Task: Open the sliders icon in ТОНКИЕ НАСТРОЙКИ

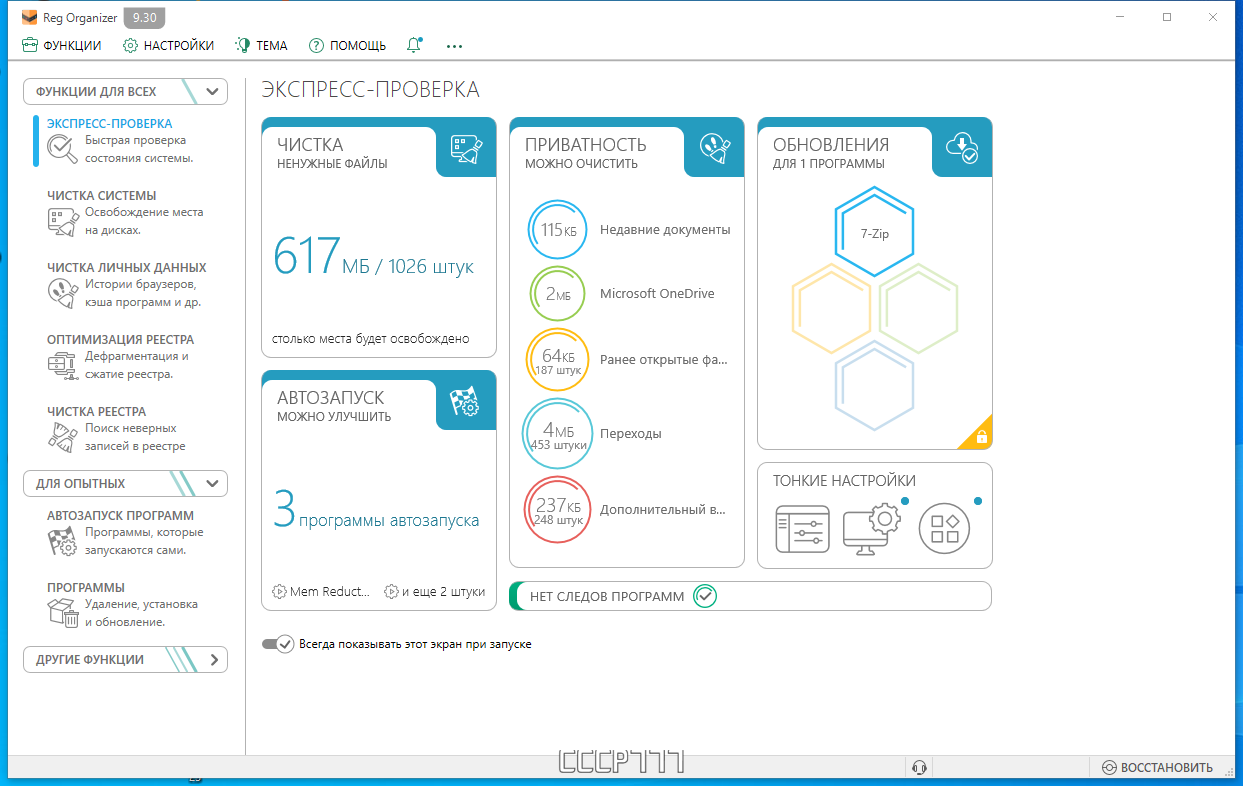Action: point(802,528)
